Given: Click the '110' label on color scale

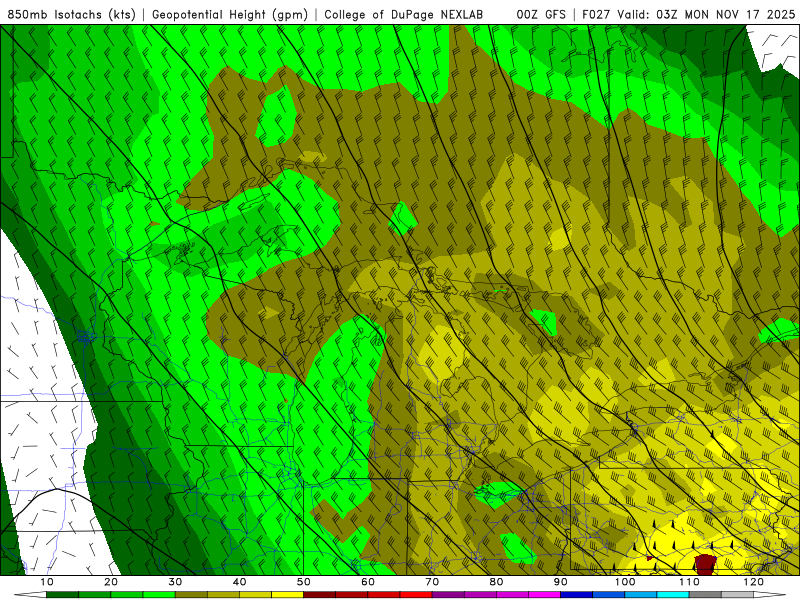Looking at the screenshot, I should click(x=689, y=582).
